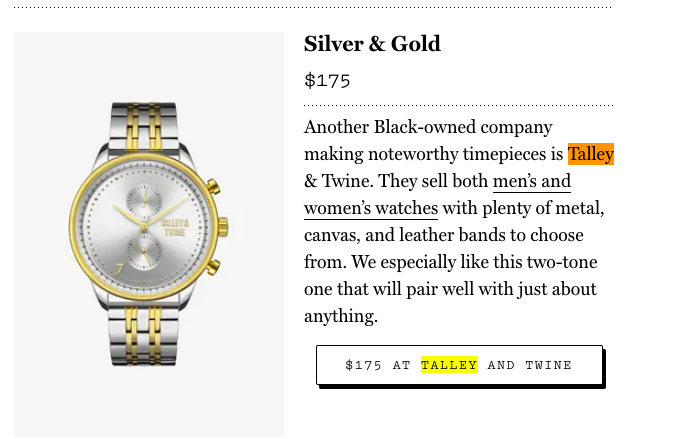677x439 pixels.
Task: Click the watch's lower subdial
Action: click(x=145, y=247)
